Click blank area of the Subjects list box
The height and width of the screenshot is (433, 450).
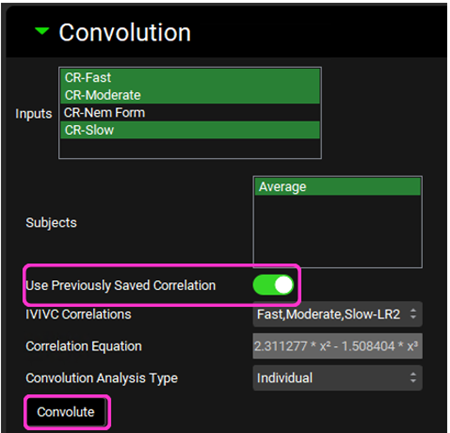338,231
